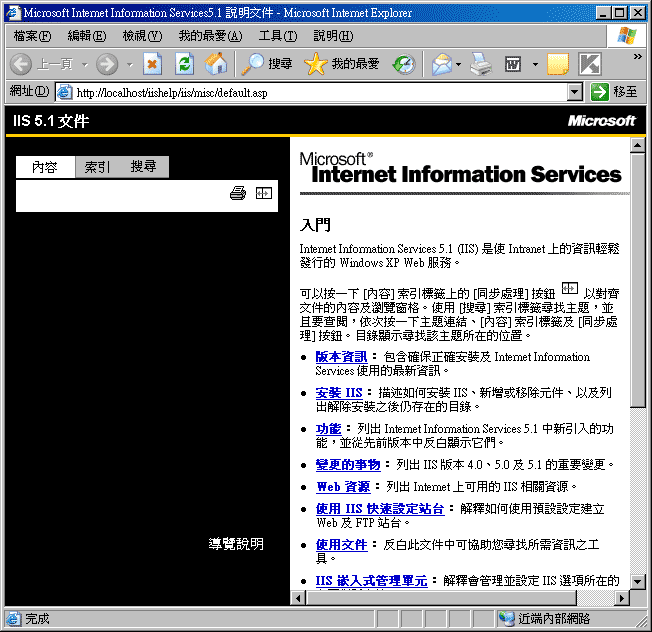Open the Mail button dropdown arrow
The height and width of the screenshot is (632, 652).
458,65
